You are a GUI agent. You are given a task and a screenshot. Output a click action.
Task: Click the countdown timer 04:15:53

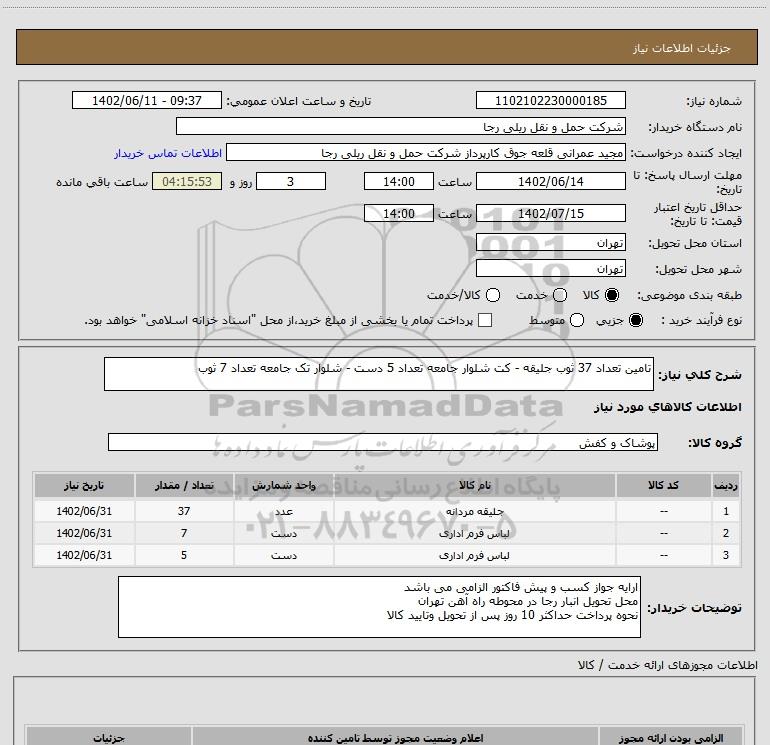(x=187, y=181)
